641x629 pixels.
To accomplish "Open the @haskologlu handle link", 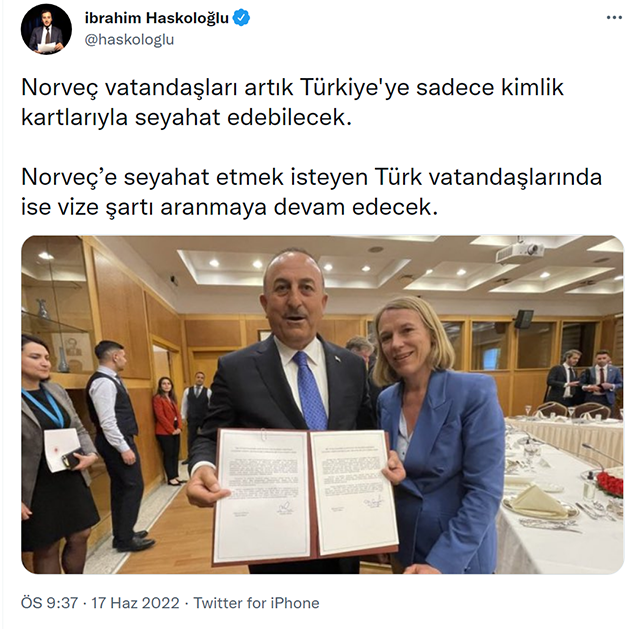I will [129, 40].
